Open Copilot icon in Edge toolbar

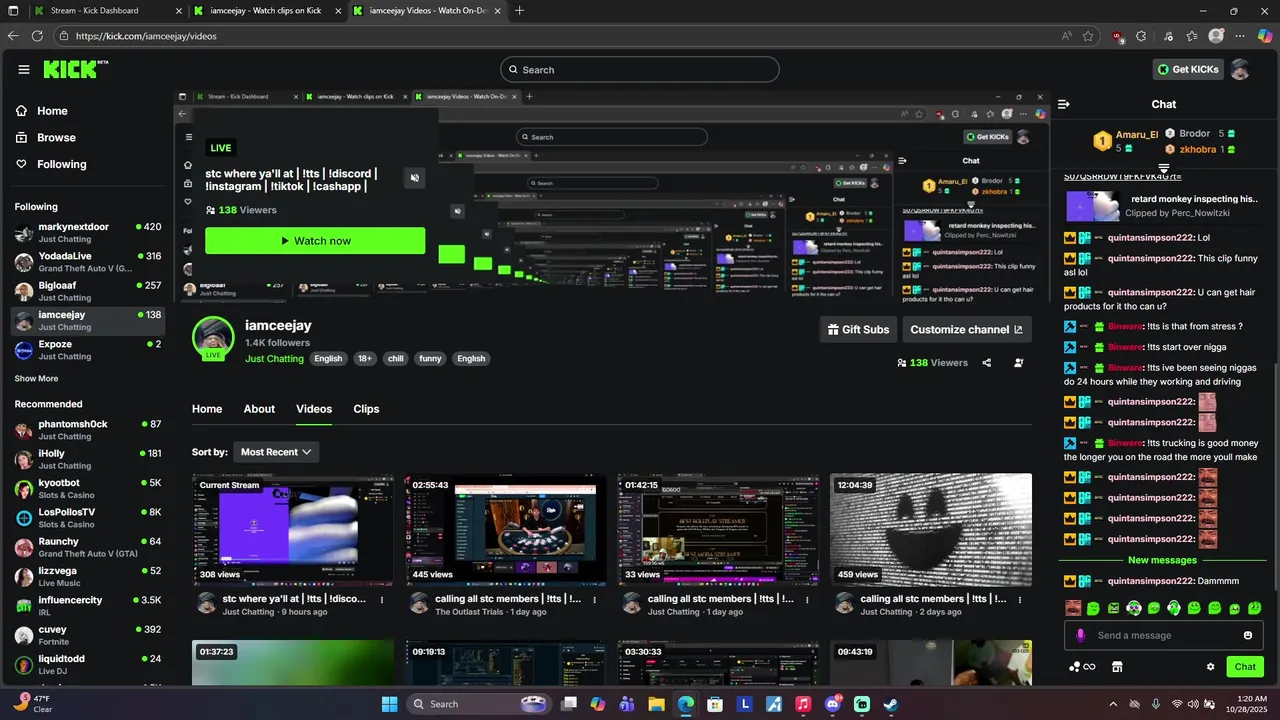click(1265, 36)
